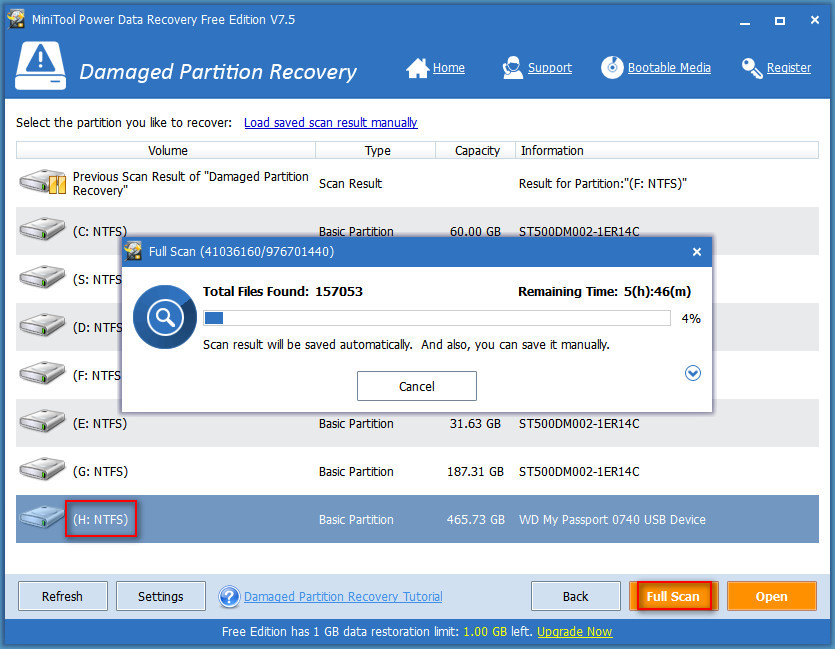Select the C: NTFS drive icon
Viewport: 835px width, 649px height.
click(42, 228)
